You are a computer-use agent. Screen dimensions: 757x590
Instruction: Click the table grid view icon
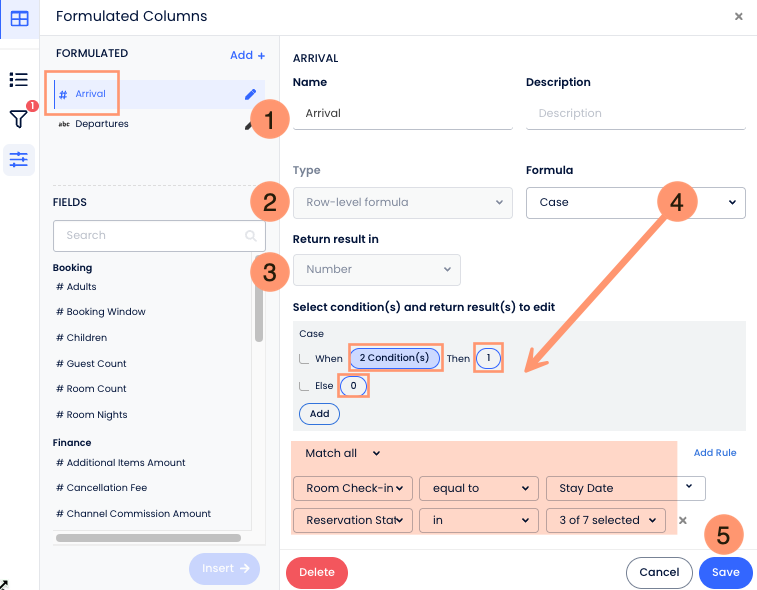[19, 18]
